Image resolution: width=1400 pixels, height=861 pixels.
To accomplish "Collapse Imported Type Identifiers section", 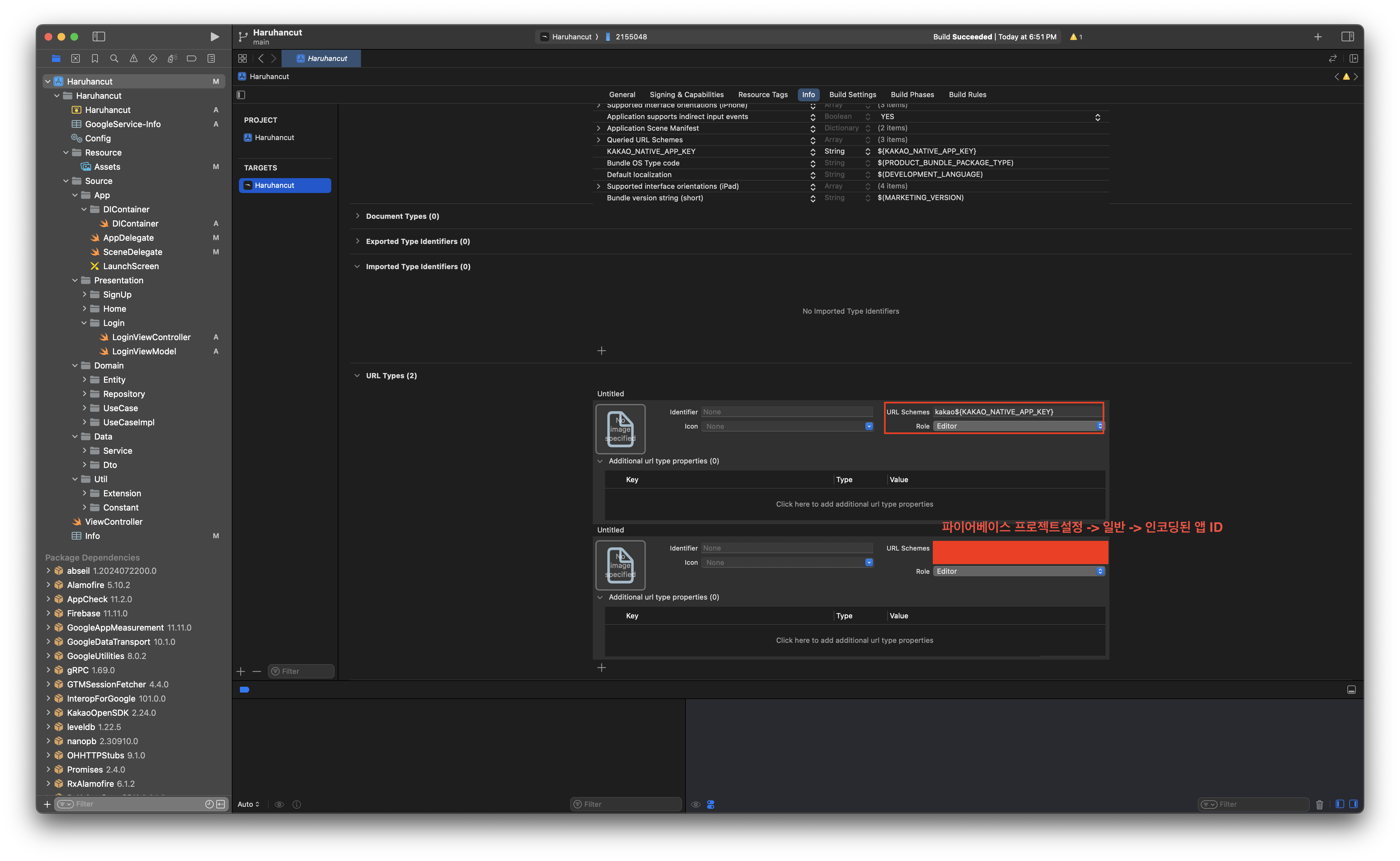I will (357, 266).
